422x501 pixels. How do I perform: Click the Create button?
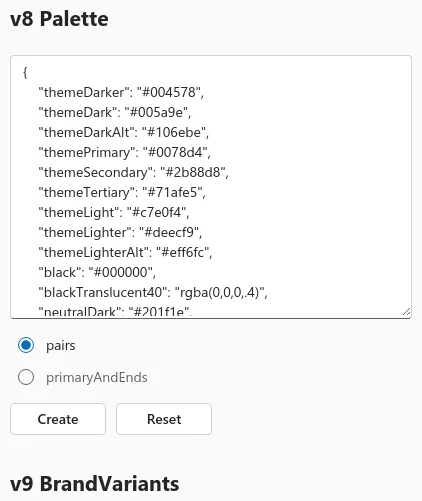point(58,419)
